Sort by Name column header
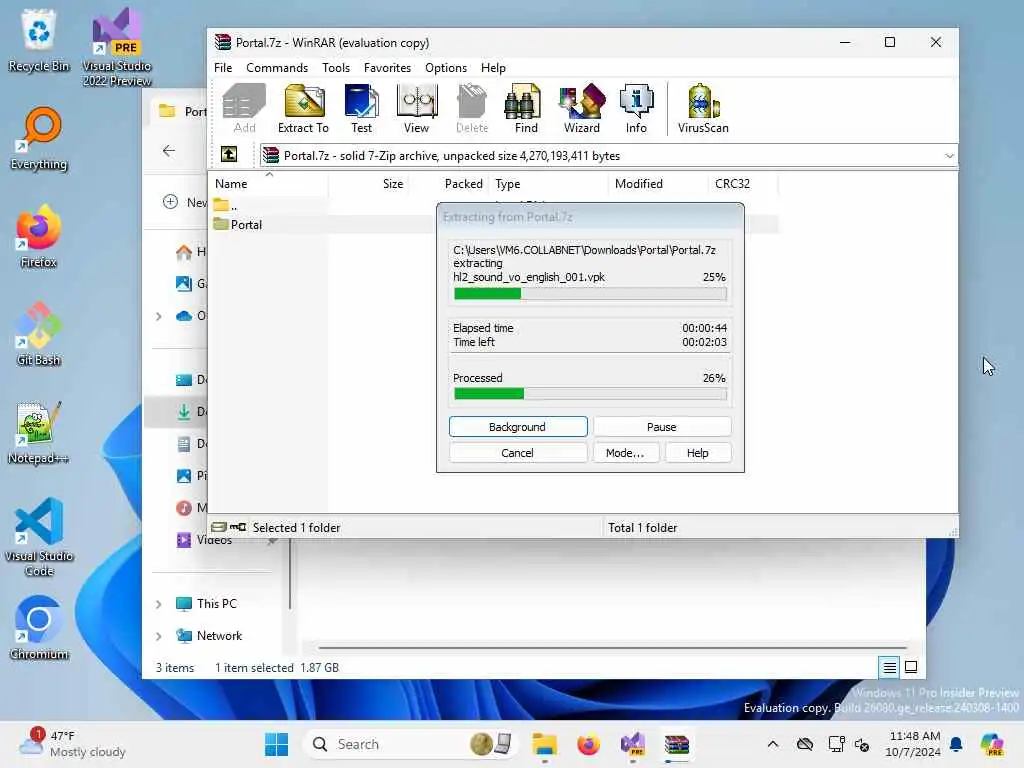Image resolution: width=1024 pixels, height=768 pixels. click(x=268, y=184)
